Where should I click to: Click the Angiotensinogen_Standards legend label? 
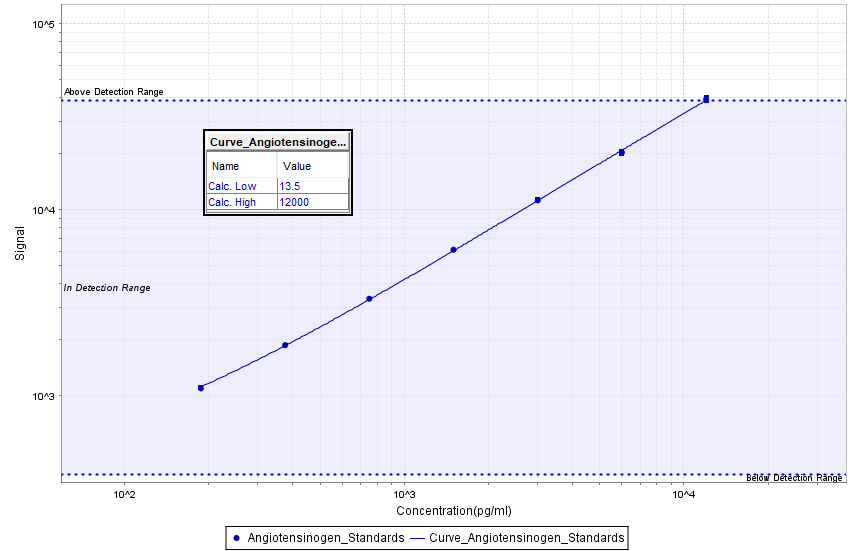pos(325,538)
